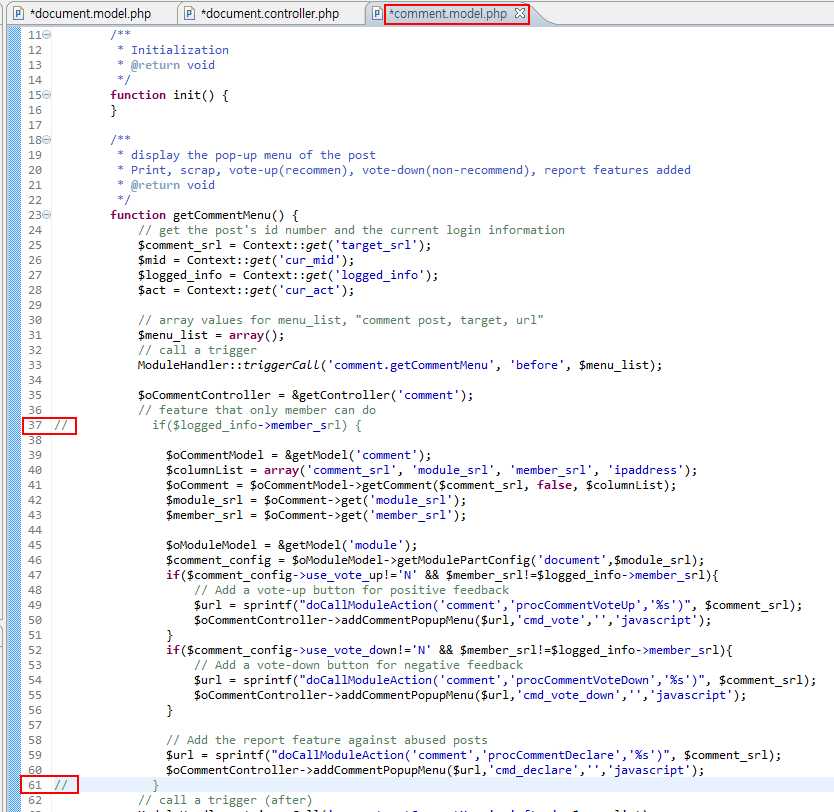
Task: Switch to the document.controller.php tab
Action: [269, 14]
